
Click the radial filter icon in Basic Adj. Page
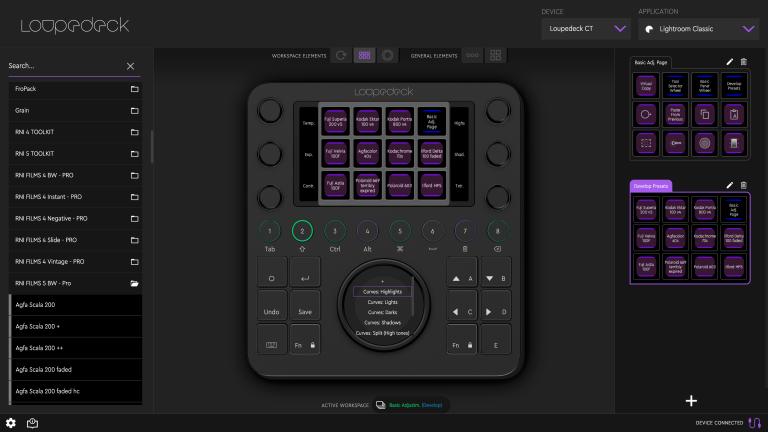(x=704, y=144)
